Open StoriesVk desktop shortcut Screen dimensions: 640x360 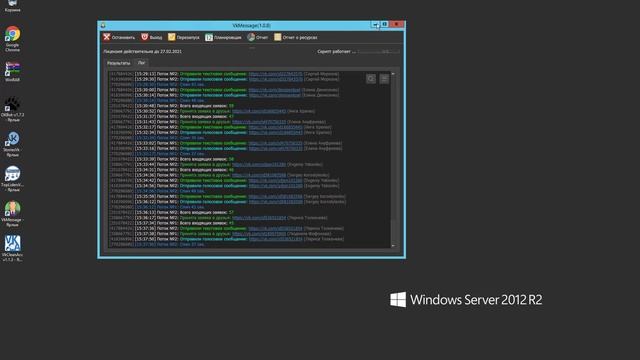coord(13,144)
